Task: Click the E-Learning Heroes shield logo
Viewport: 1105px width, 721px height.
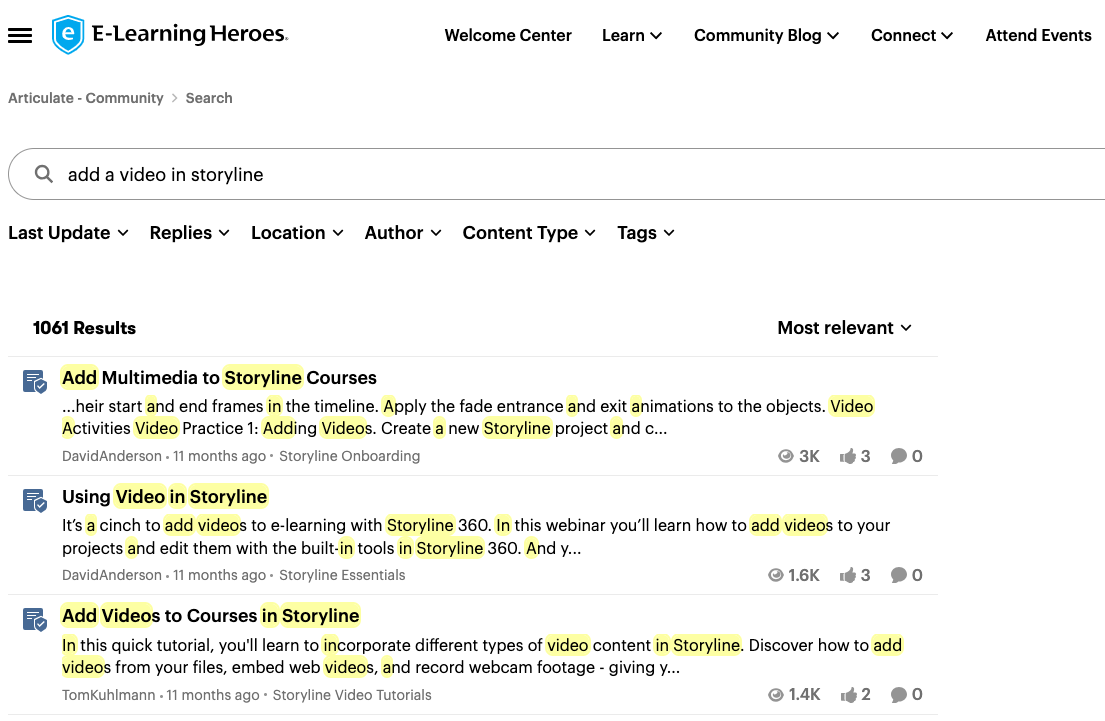Action: [67, 35]
